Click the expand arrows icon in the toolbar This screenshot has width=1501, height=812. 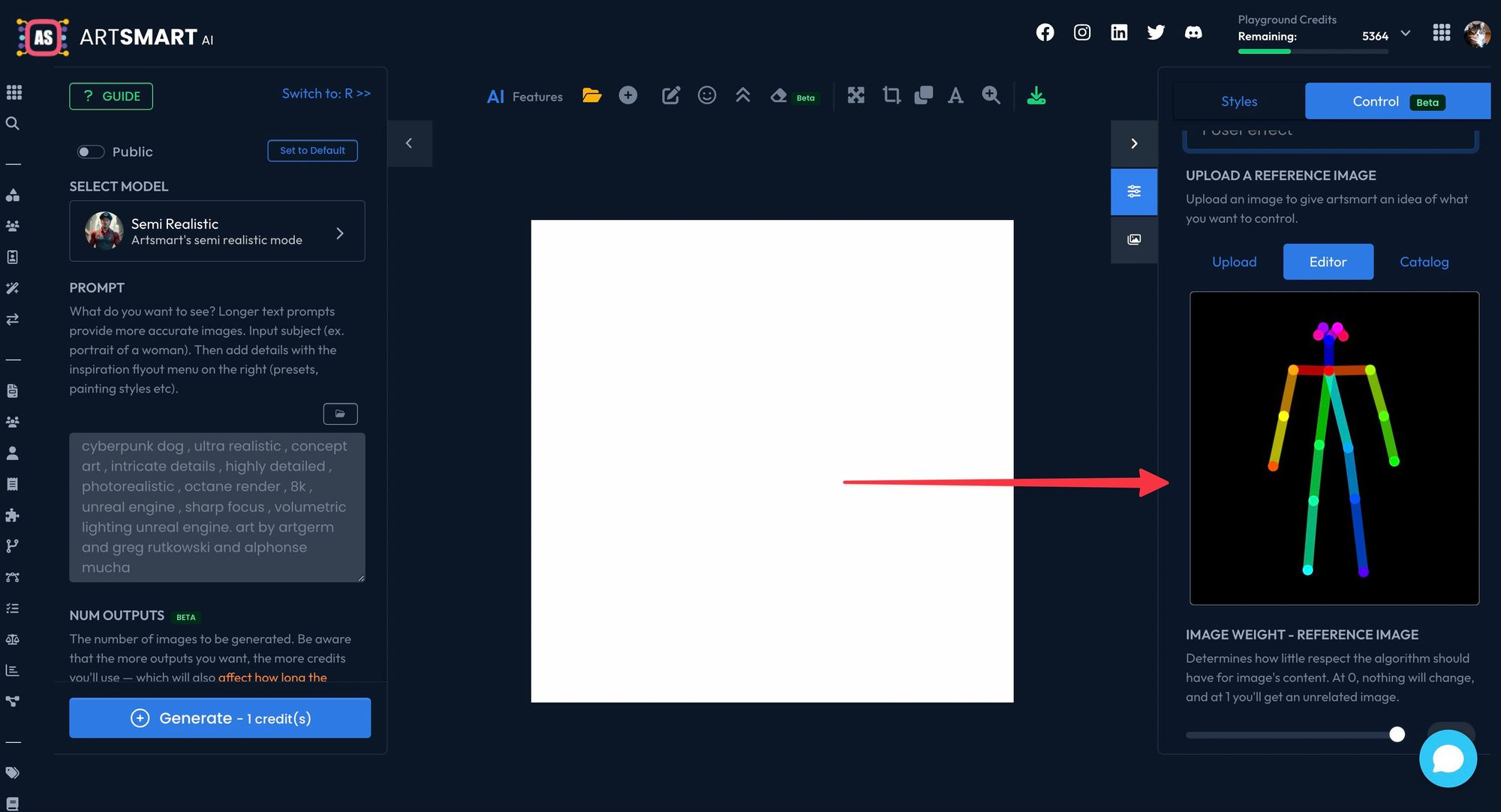856,95
